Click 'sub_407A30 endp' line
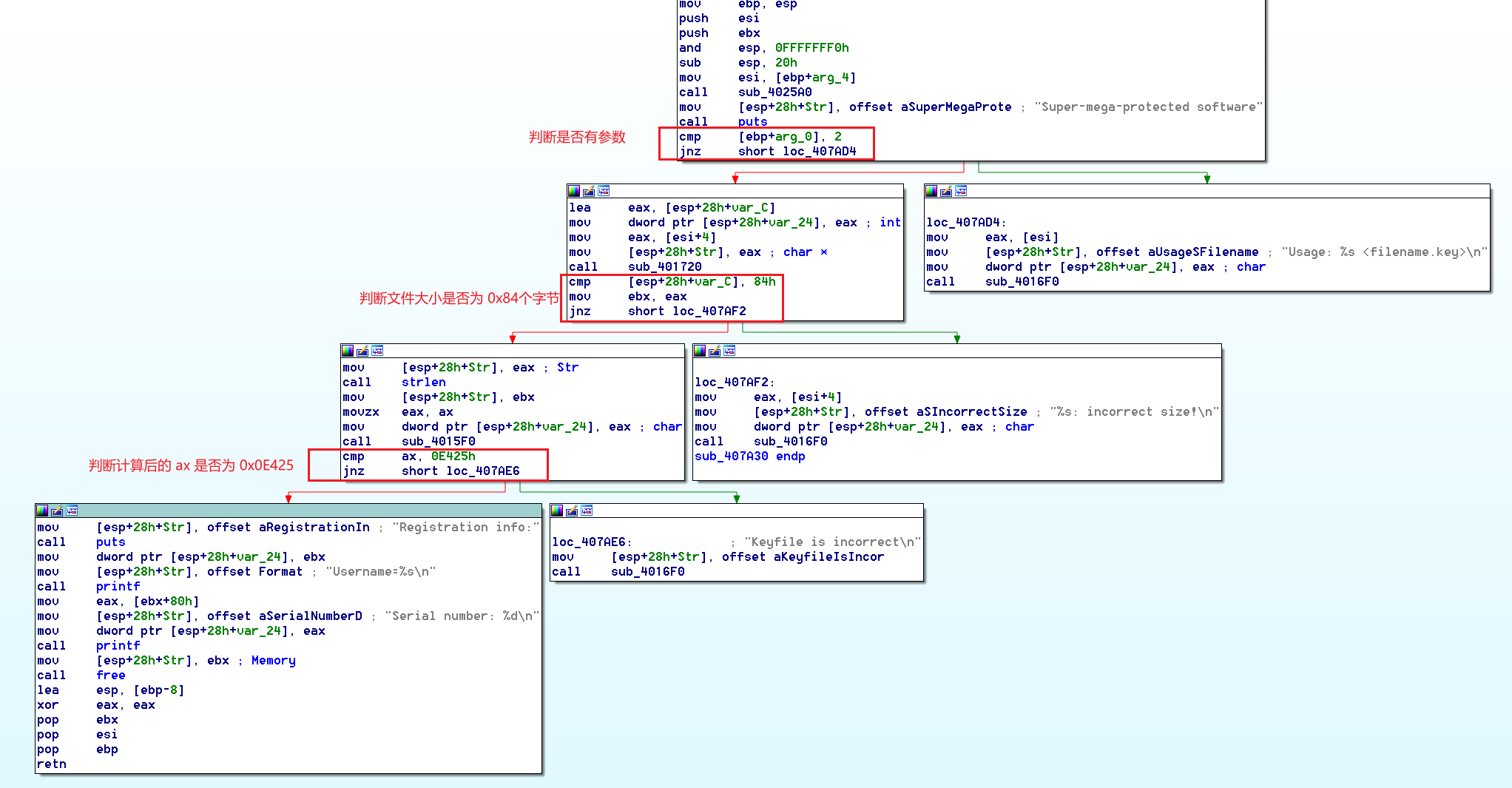Viewport: 1512px width, 788px height. tap(749, 457)
